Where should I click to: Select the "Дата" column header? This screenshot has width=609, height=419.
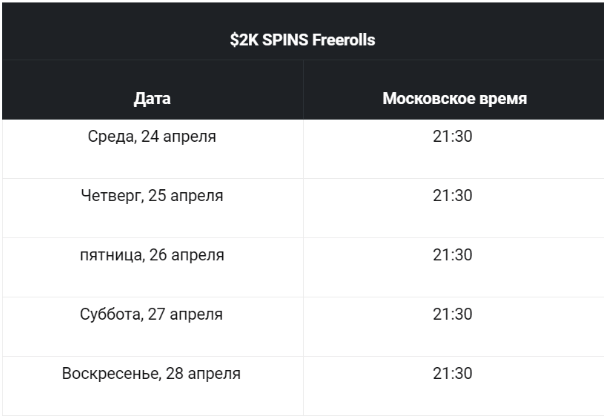(x=152, y=99)
